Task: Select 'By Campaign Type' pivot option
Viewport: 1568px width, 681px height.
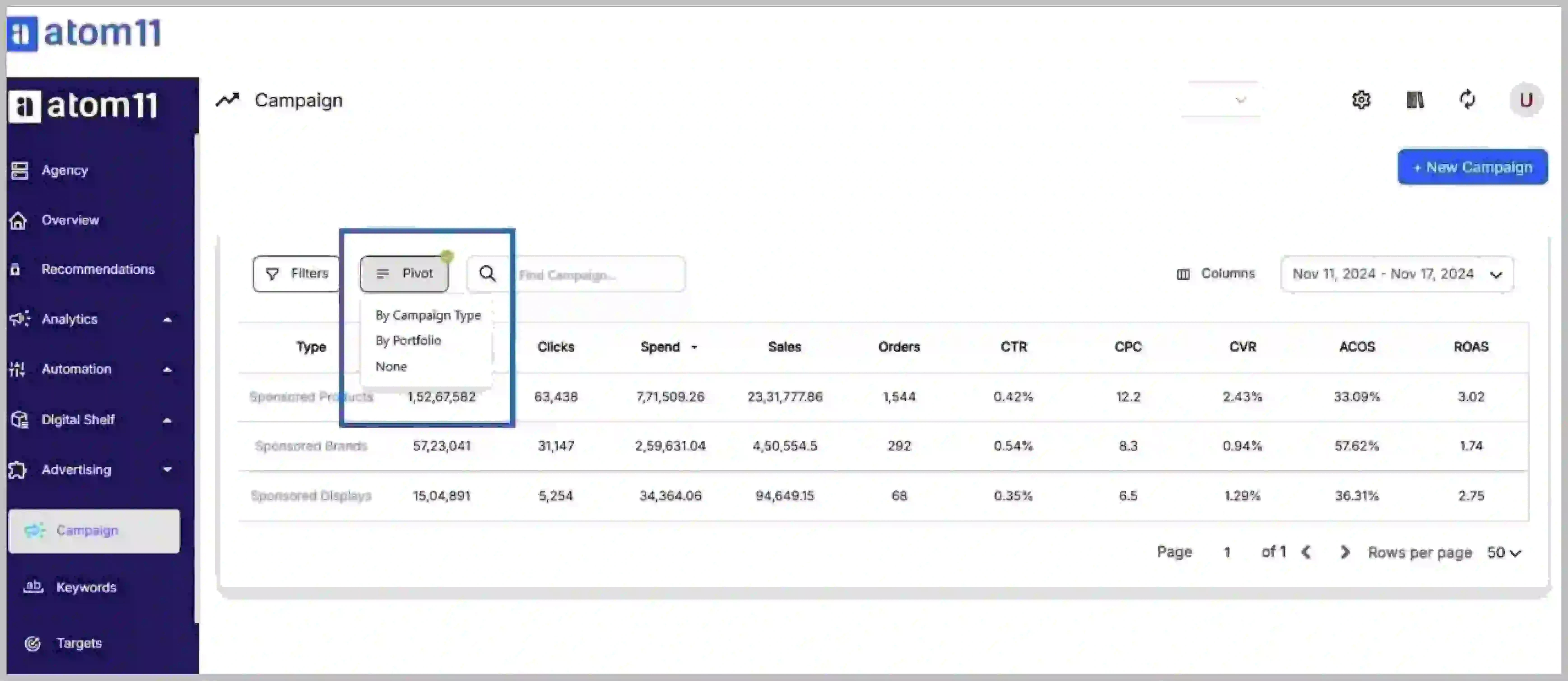Action: 428,315
